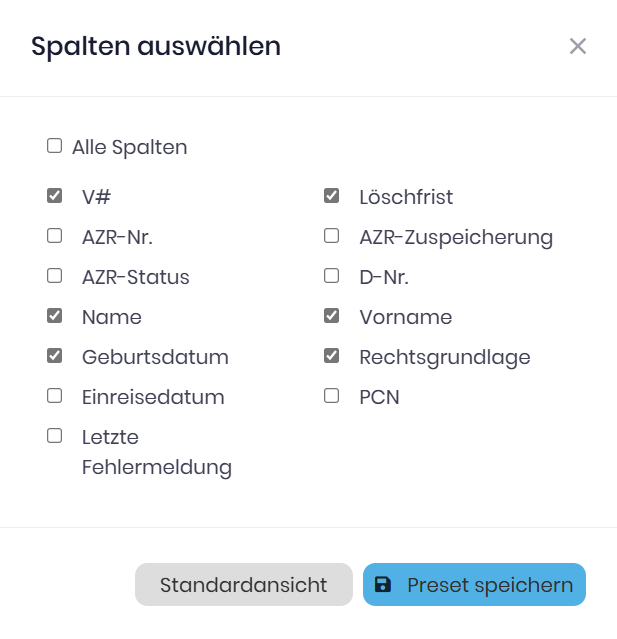
Task: Tick the AZR-Status column checkbox
Action: pyautogui.click(x=54, y=276)
